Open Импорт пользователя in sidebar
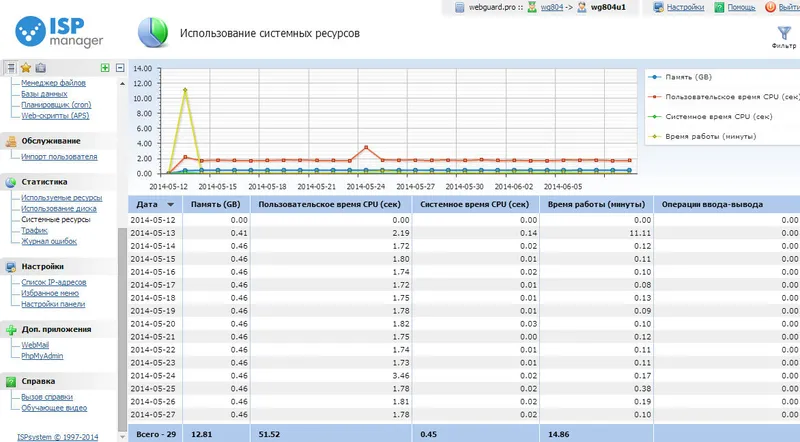Screen dimensions: 800x442 (59, 157)
